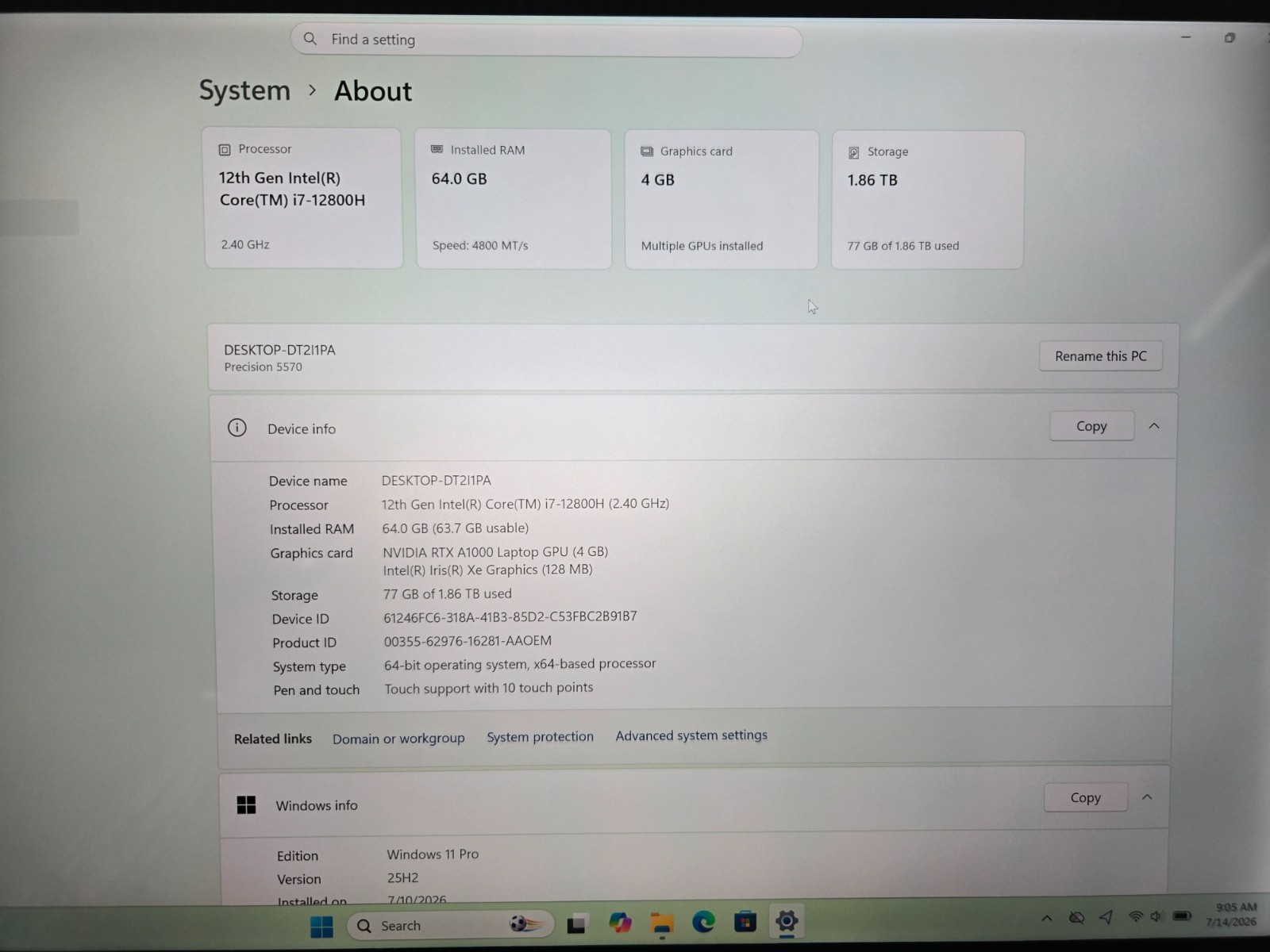The image size is (1270, 952).
Task: Click the Windows logo beside Windows info
Action: tap(246, 805)
